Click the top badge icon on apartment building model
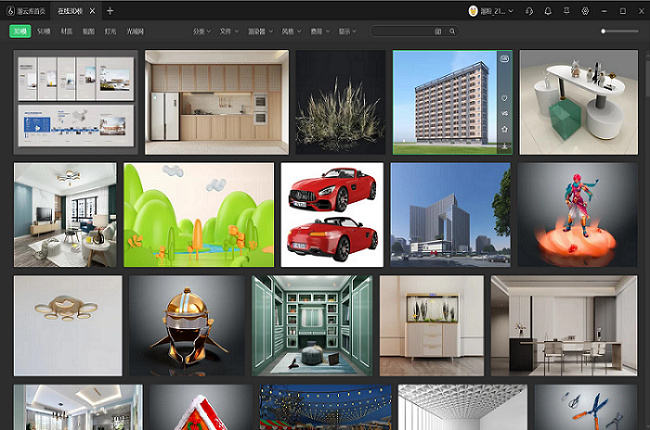Screen dimensions: 650x430 [504, 59]
